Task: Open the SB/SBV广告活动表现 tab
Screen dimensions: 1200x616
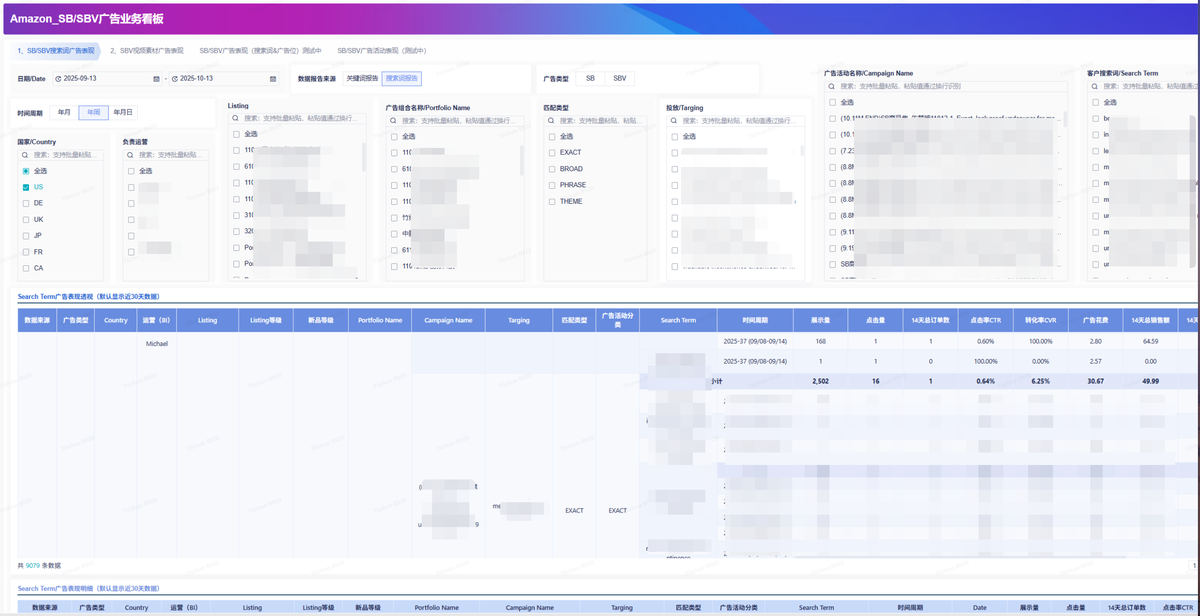Action: coord(381,50)
